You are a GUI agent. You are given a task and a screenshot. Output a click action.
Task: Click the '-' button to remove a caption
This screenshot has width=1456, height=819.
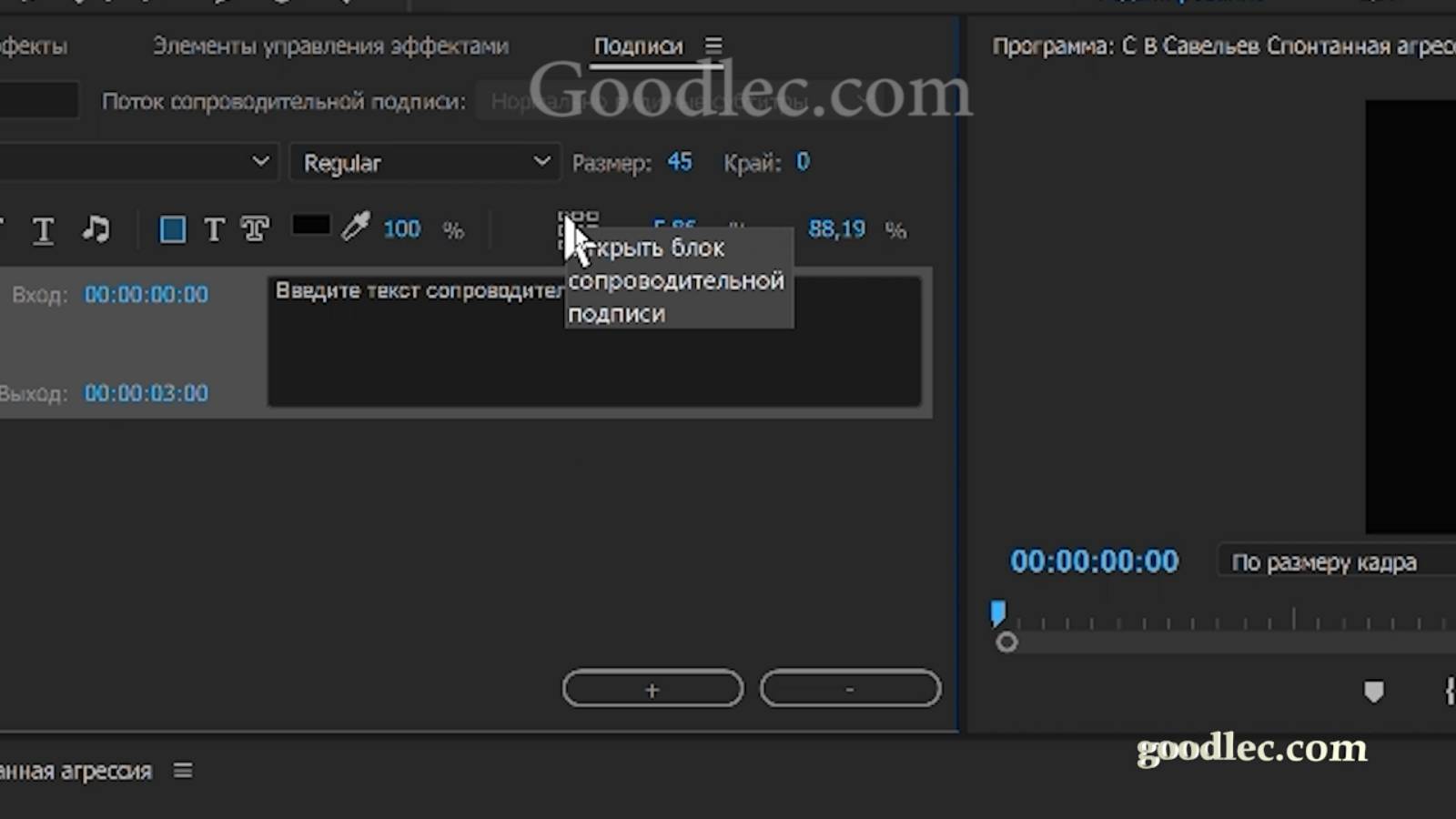[849, 689]
